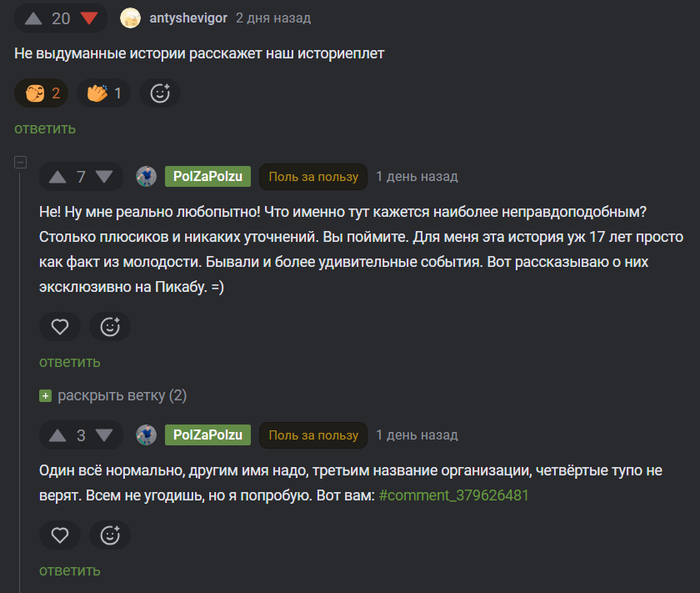Viewport: 700px width, 593px height.
Task: Open antyshevigor user profile link
Action: pyautogui.click(x=188, y=18)
